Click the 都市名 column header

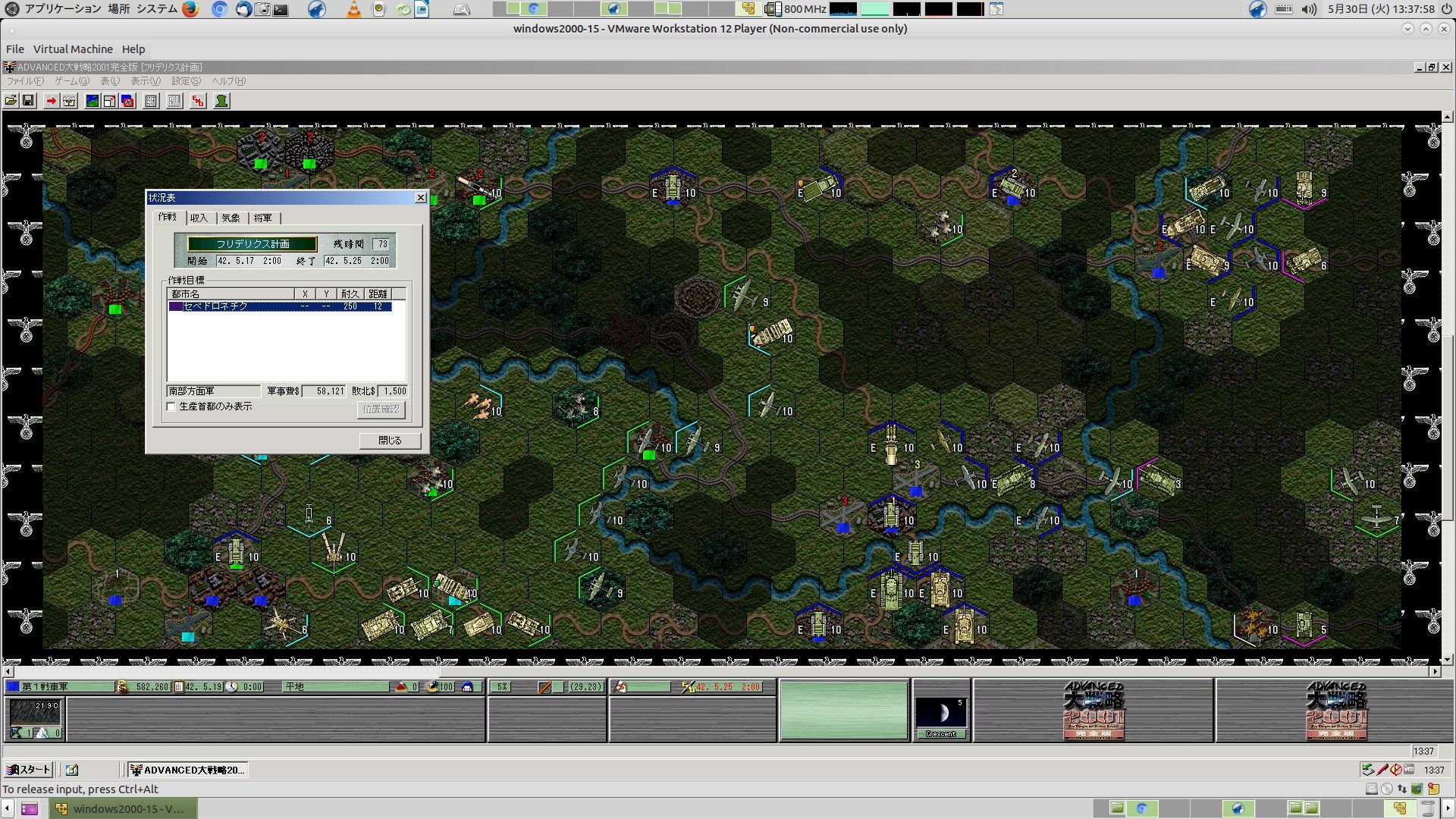point(231,294)
